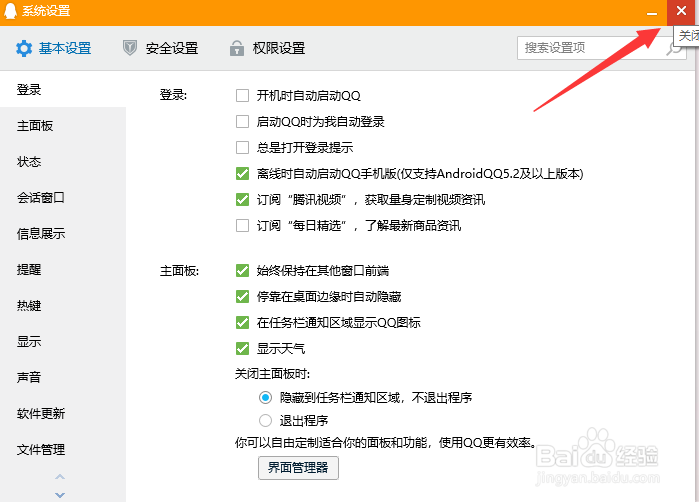Click the gear icon of 基本设置

pyautogui.click(x=24, y=48)
